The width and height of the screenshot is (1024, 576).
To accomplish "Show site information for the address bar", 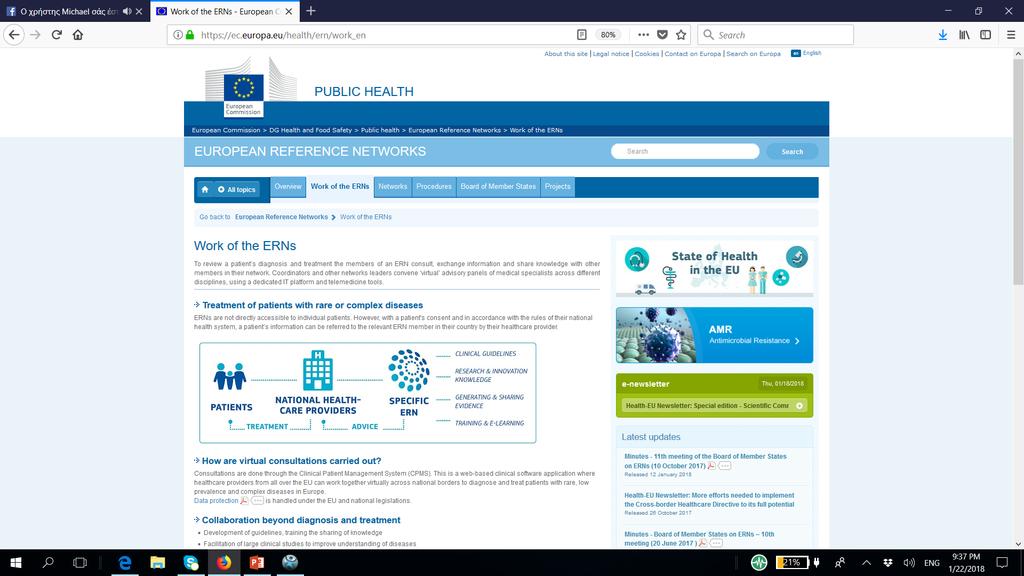I will click(178, 35).
